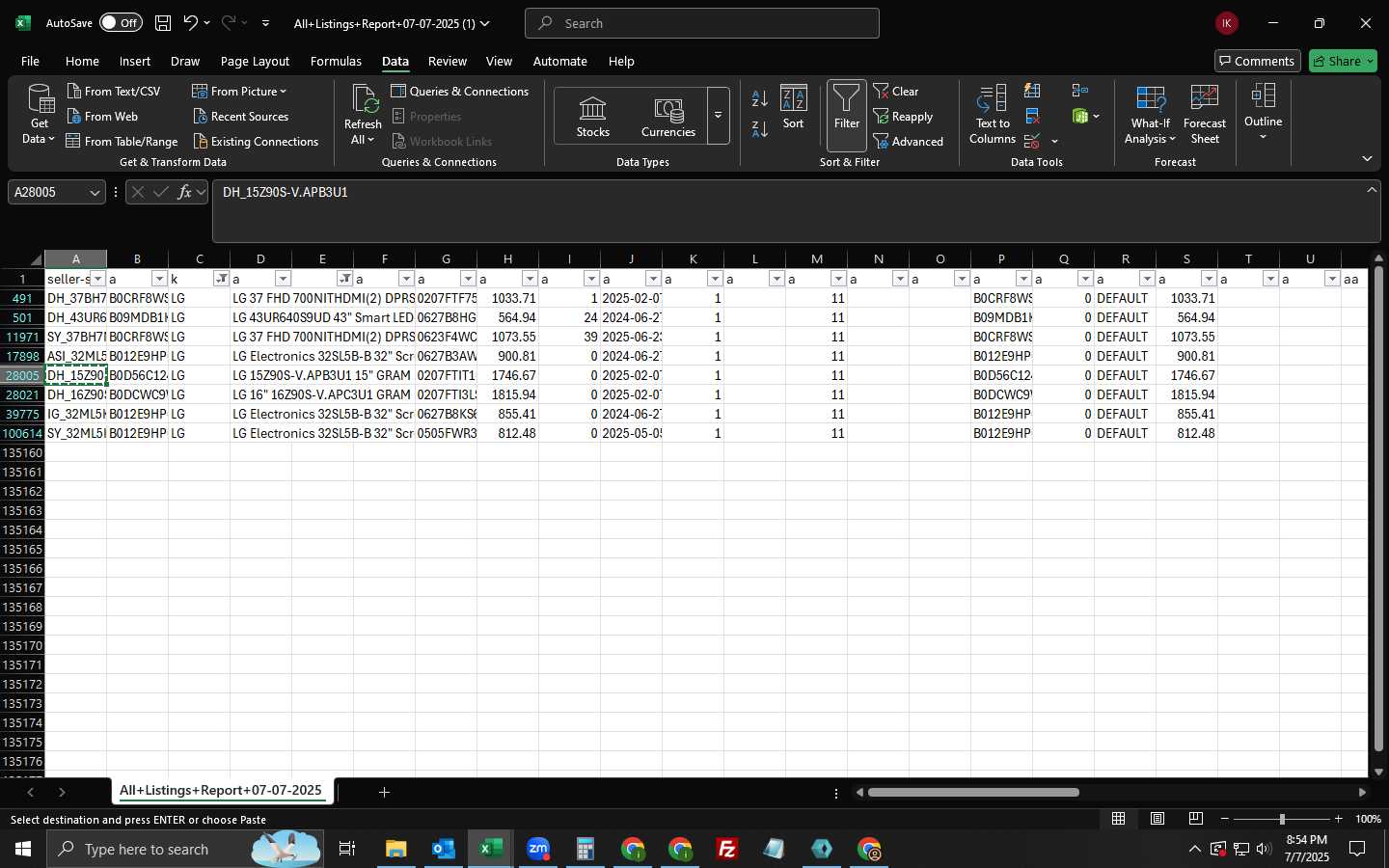Clear the applied filters
The width and height of the screenshot is (1389, 868).
(896, 91)
